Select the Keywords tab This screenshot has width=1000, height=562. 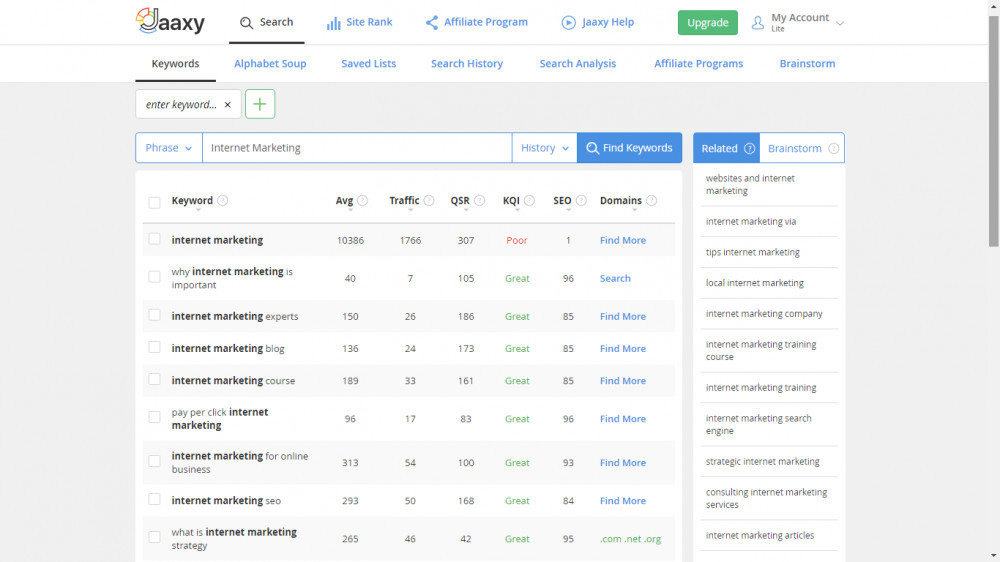pos(175,63)
